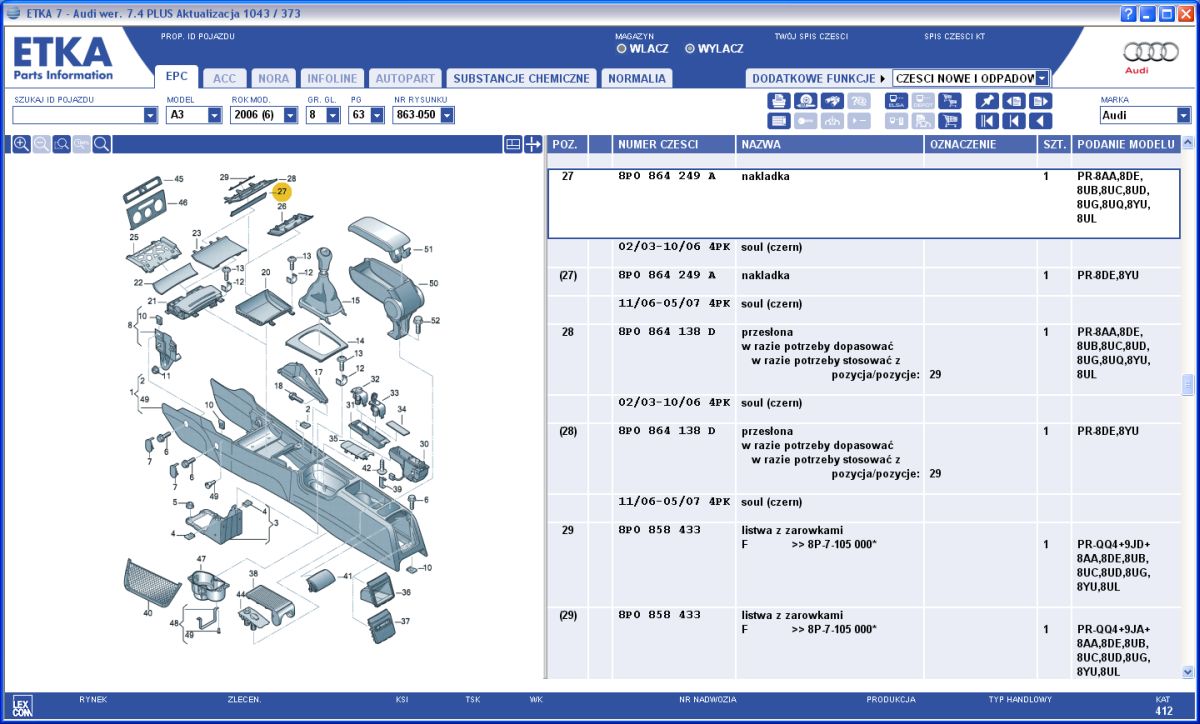Click callout 51 armrest in the diagram
Image resolution: width=1200 pixels, height=724 pixels.
coord(428,249)
